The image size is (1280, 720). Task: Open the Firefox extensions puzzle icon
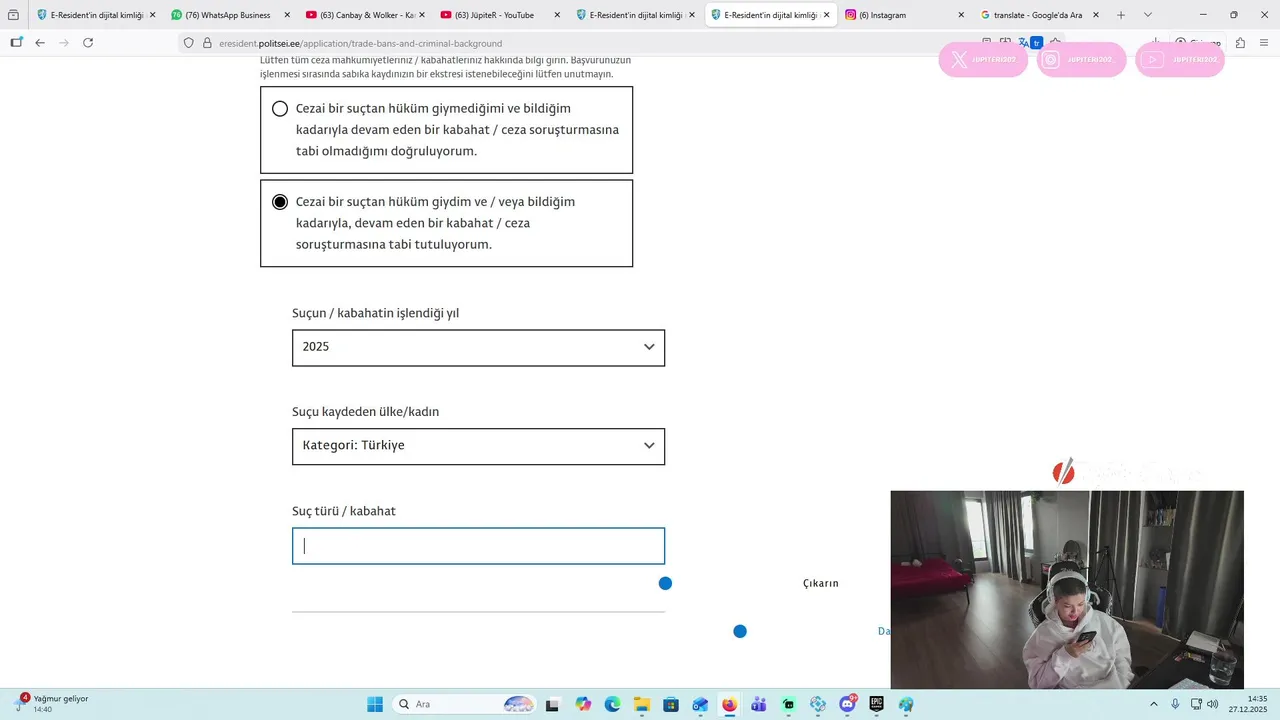pos(1240,43)
